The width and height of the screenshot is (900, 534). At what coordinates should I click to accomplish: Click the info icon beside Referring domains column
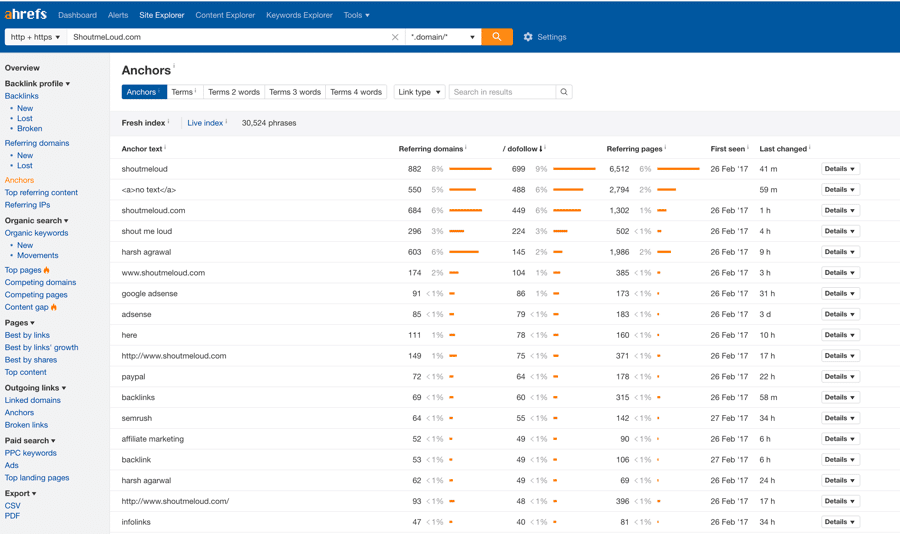coord(465,148)
